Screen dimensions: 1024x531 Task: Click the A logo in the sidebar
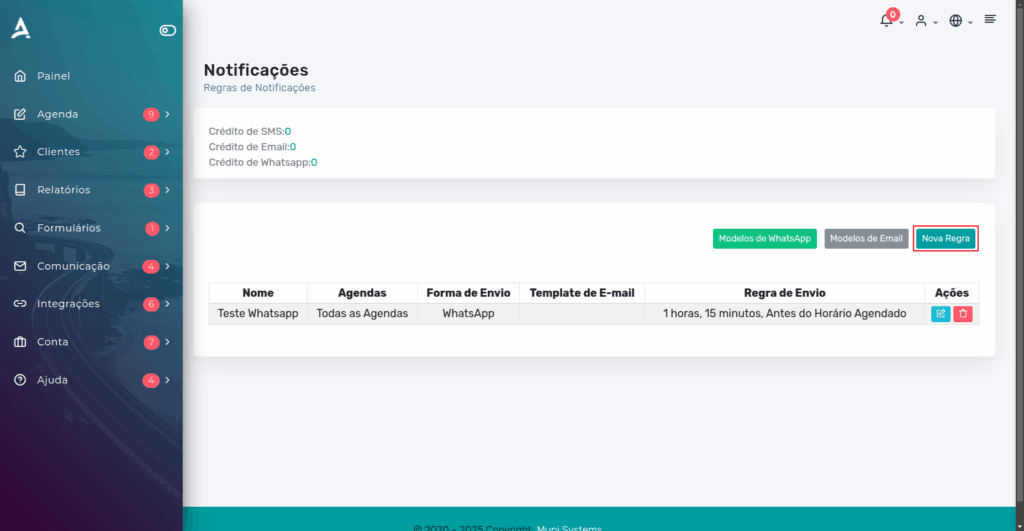[21, 28]
